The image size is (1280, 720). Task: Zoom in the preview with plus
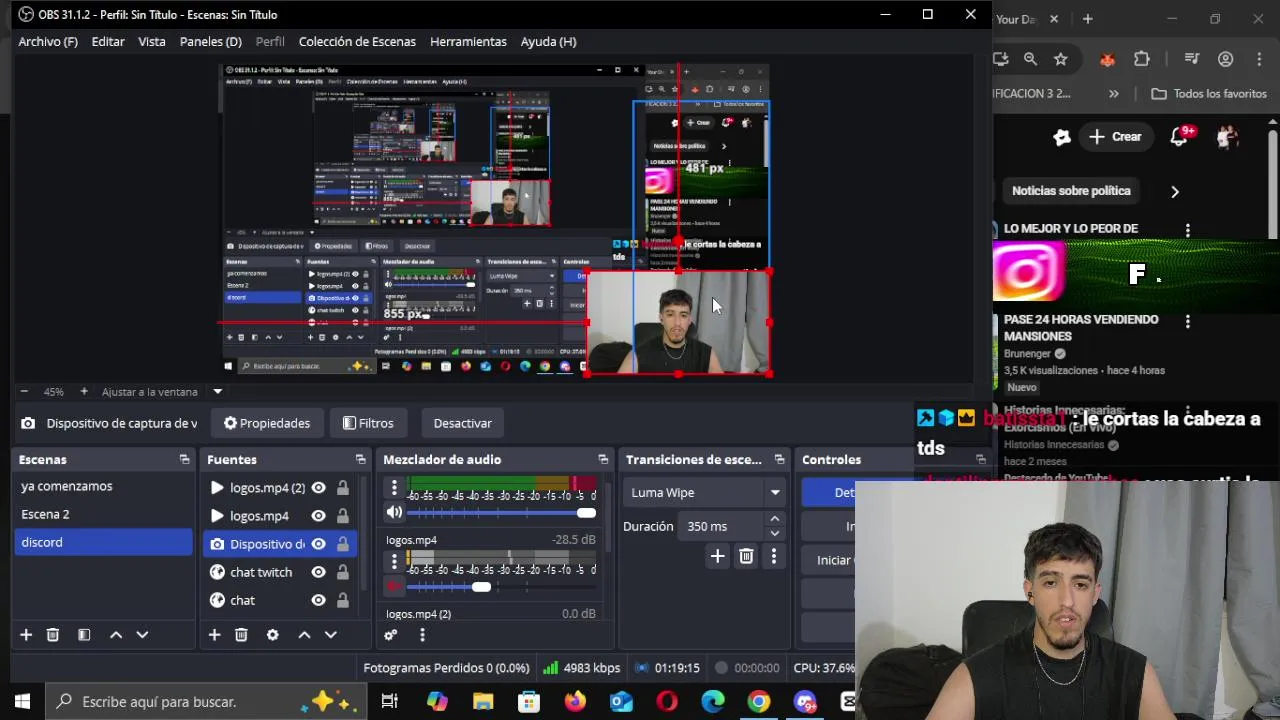pyautogui.click(x=84, y=392)
